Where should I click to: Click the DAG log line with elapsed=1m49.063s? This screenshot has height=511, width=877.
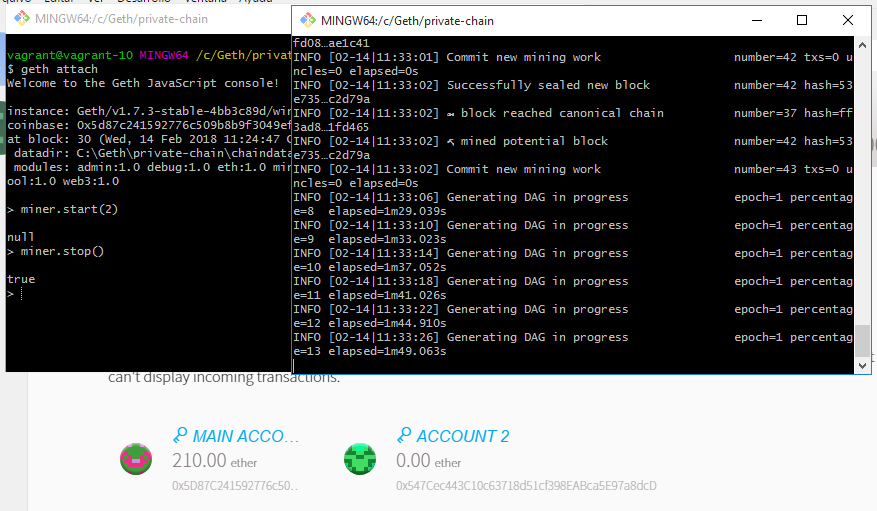coord(573,344)
